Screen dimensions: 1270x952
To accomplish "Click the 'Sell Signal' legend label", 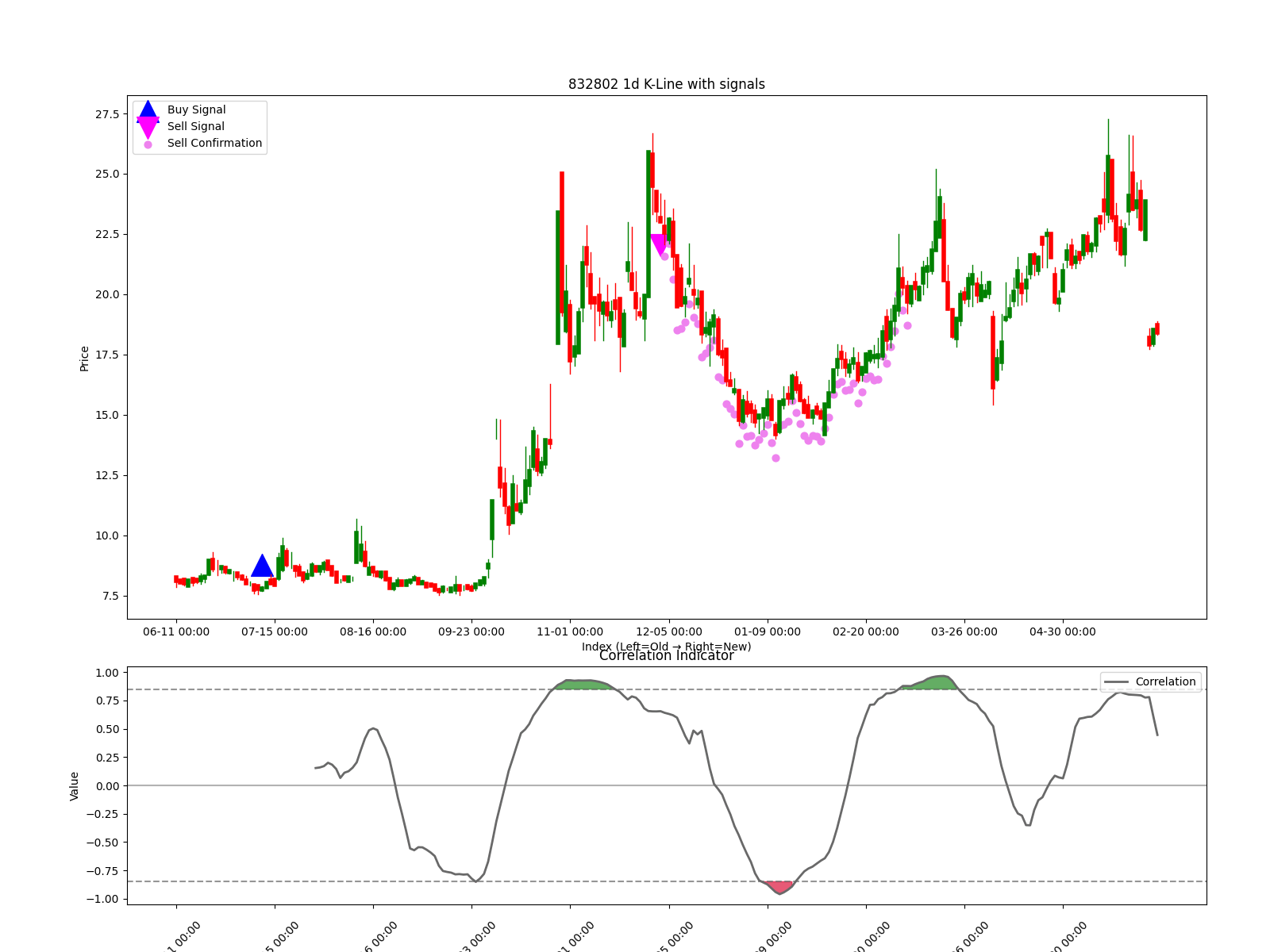I will [195, 127].
